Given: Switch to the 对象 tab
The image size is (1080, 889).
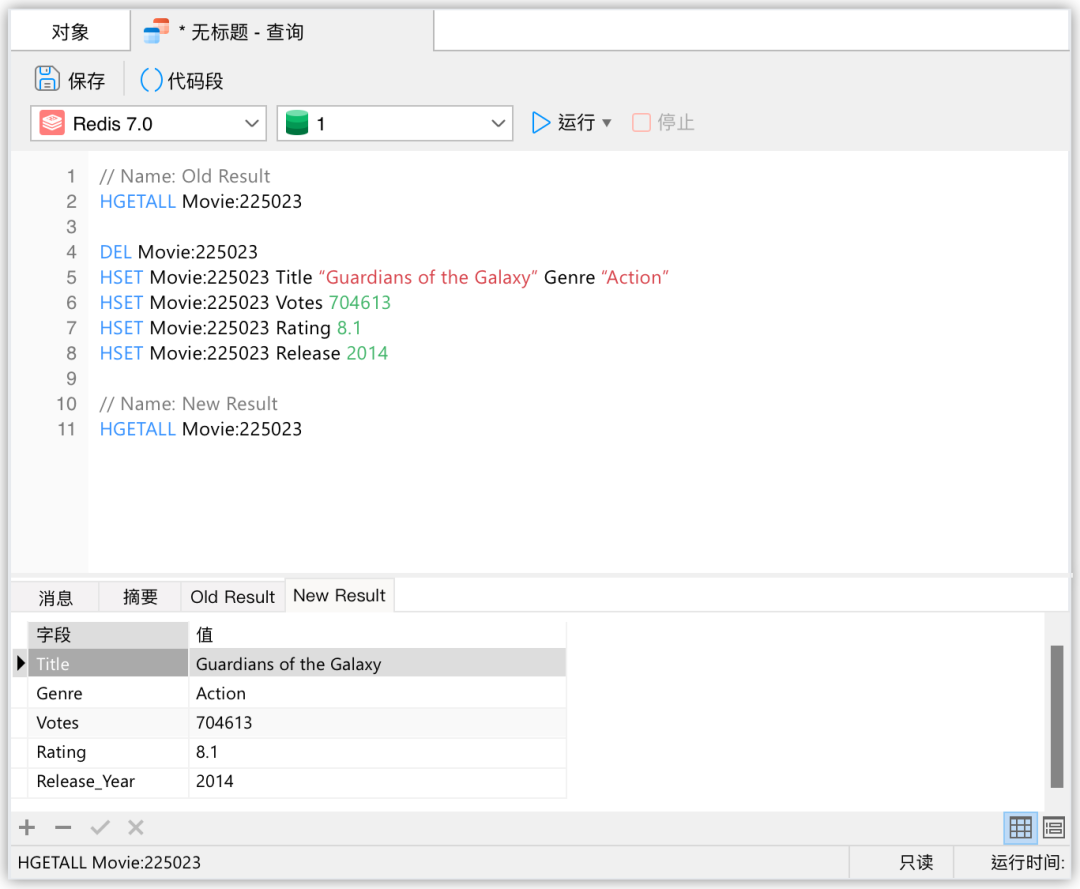Looking at the screenshot, I should pos(70,32).
